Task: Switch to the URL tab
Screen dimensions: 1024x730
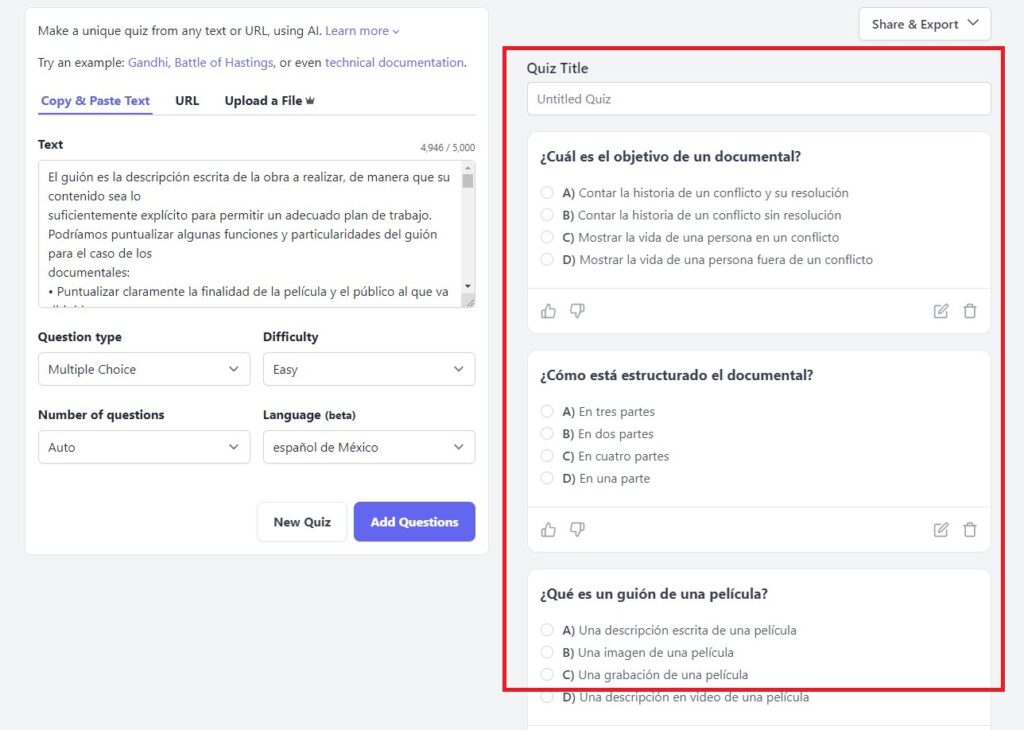Action: tap(187, 101)
